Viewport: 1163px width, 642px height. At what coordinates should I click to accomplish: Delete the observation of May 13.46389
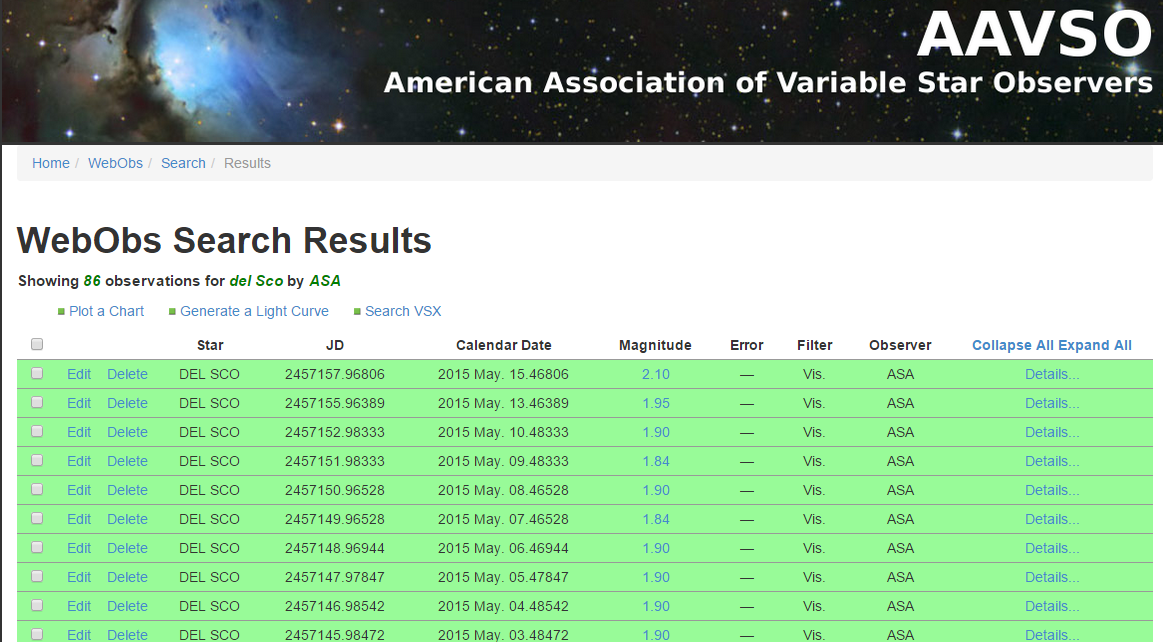click(127, 403)
